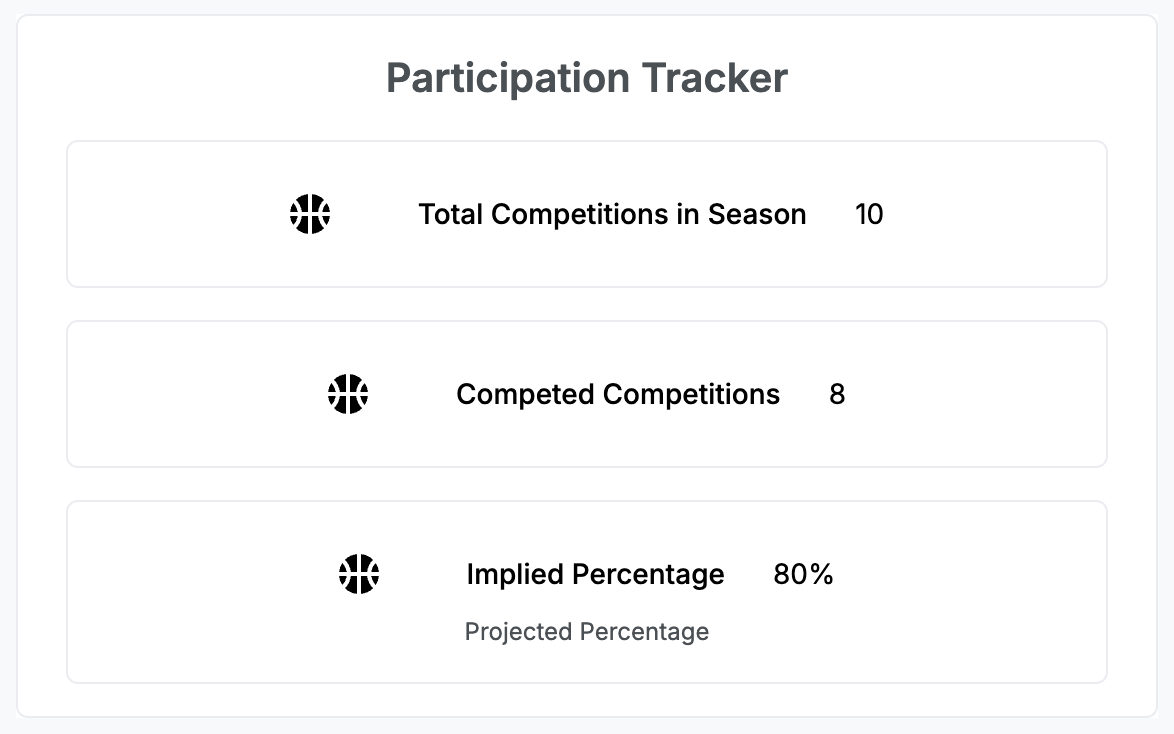Click the competed competitions value 8
This screenshot has width=1174, height=734.
click(x=837, y=394)
